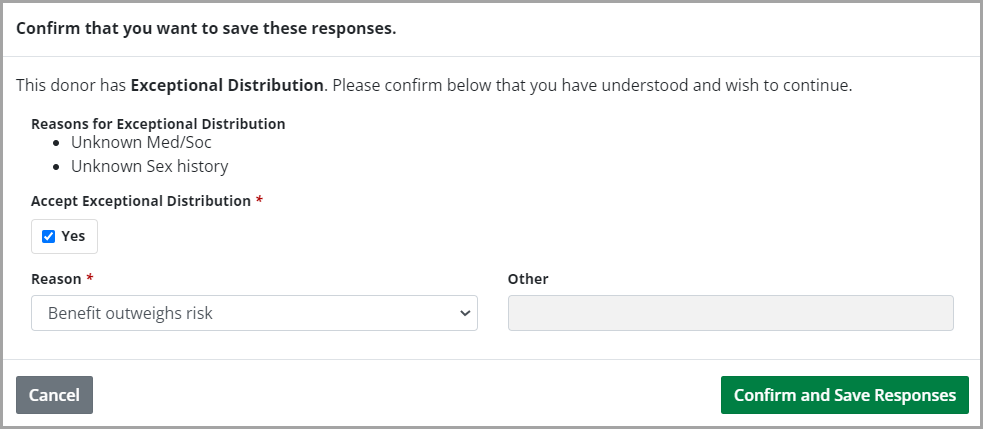Click the 'Reason' field label
The height and width of the screenshot is (429, 983).
pos(55,279)
